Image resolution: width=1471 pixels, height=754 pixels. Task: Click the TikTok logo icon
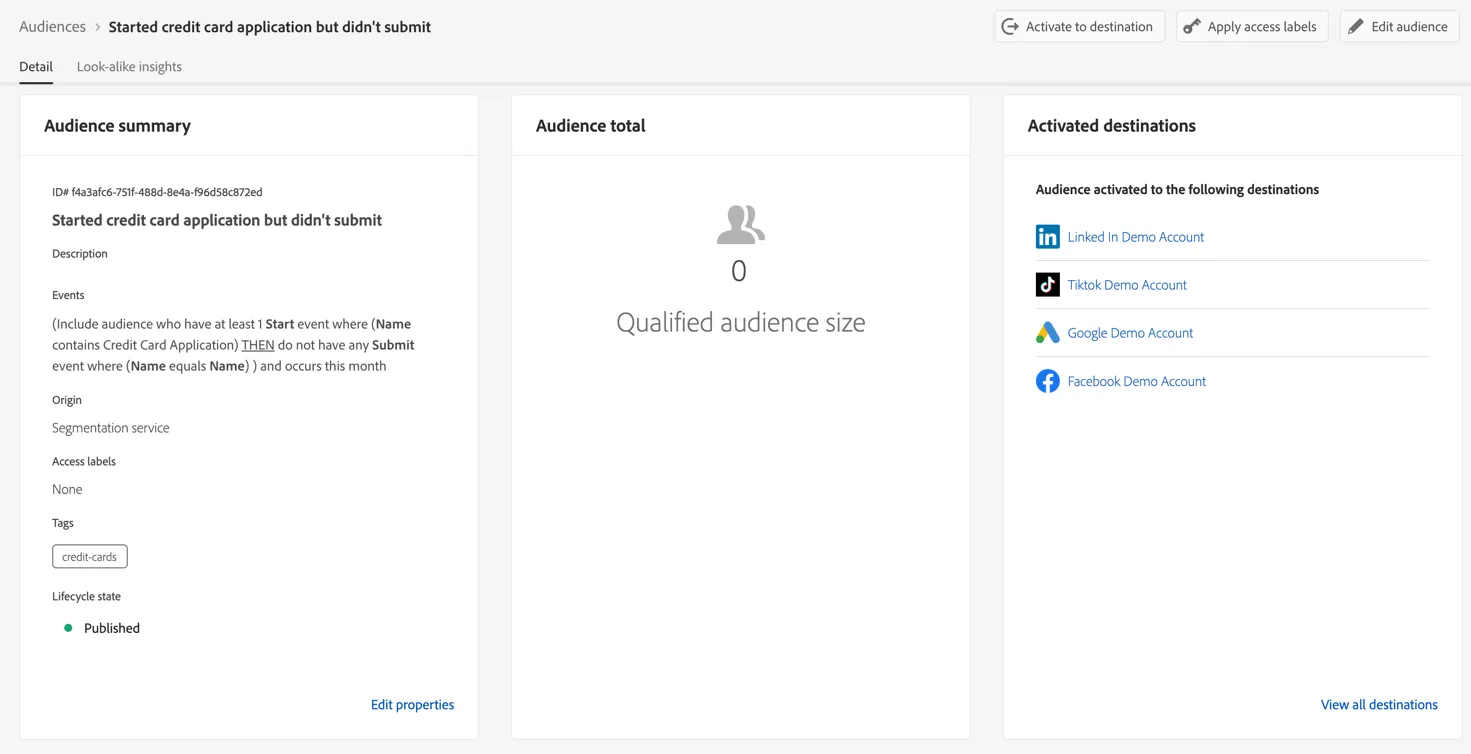tap(1047, 285)
